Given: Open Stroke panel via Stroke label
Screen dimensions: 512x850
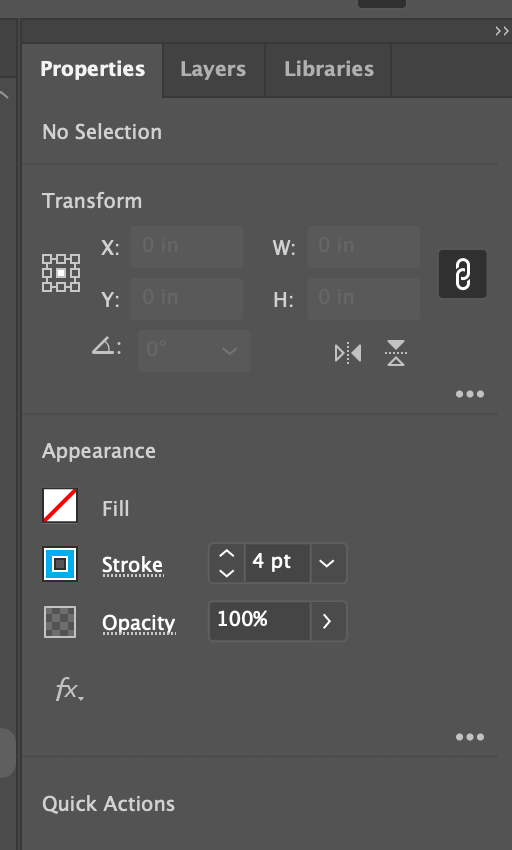Looking at the screenshot, I should pos(132,565).
